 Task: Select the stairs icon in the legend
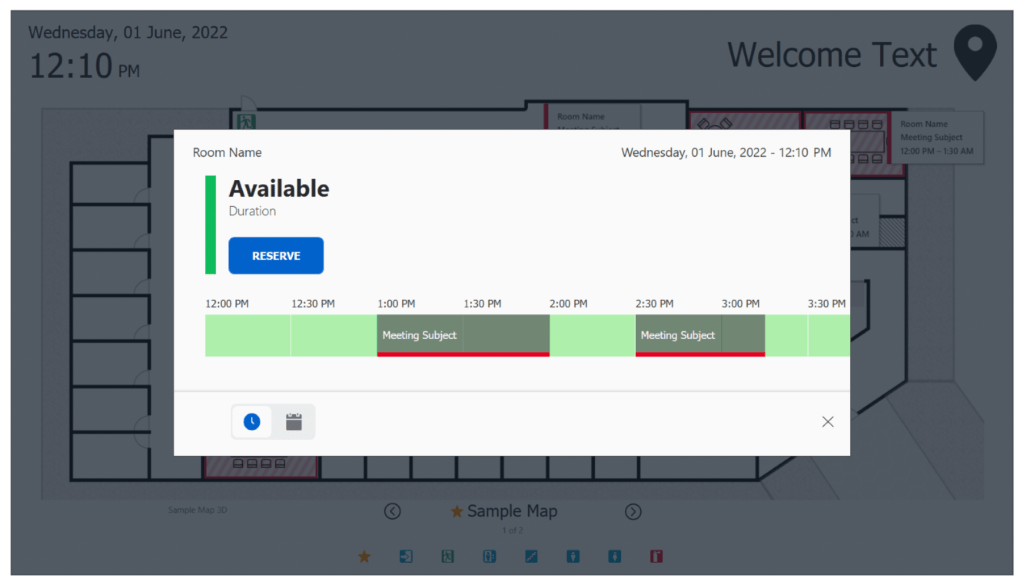(x=531, y=556)
